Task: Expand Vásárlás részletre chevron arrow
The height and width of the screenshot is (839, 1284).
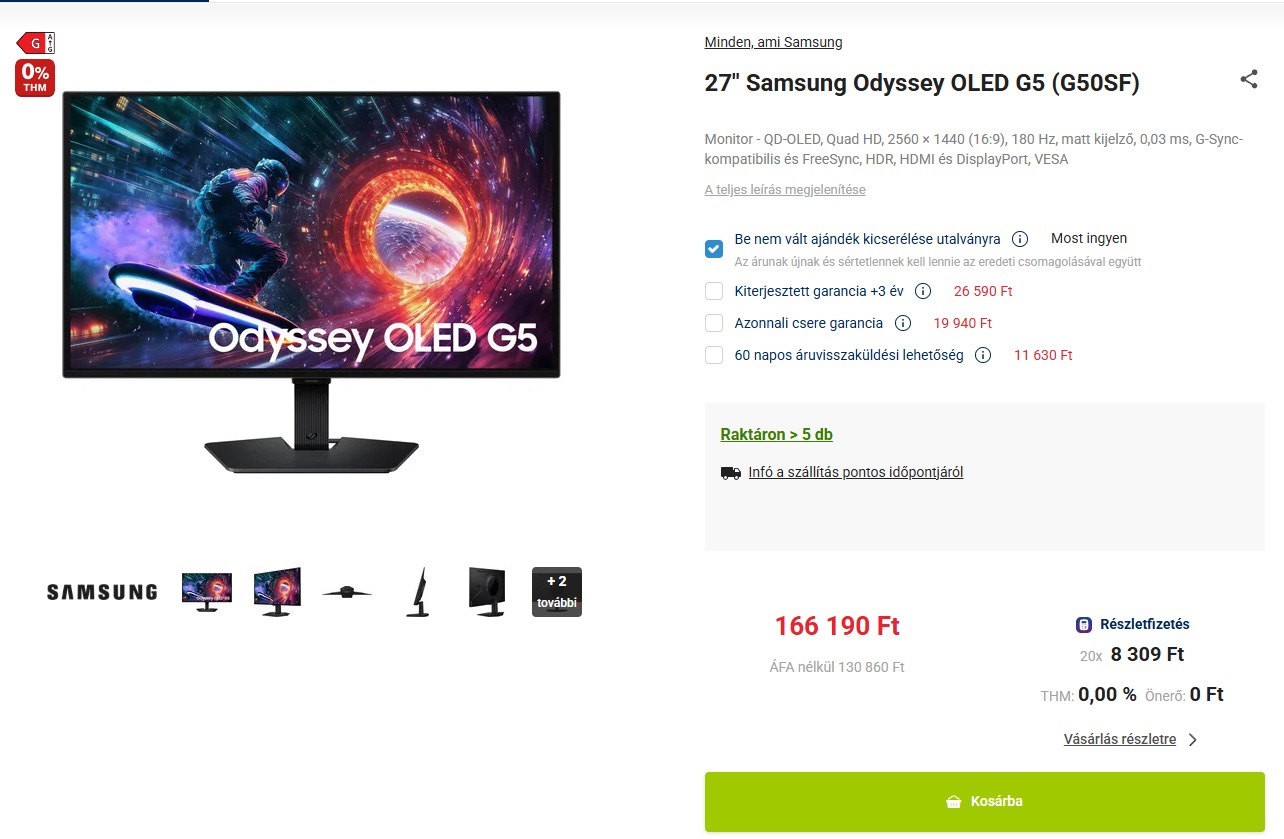Action: [1192, 740]
